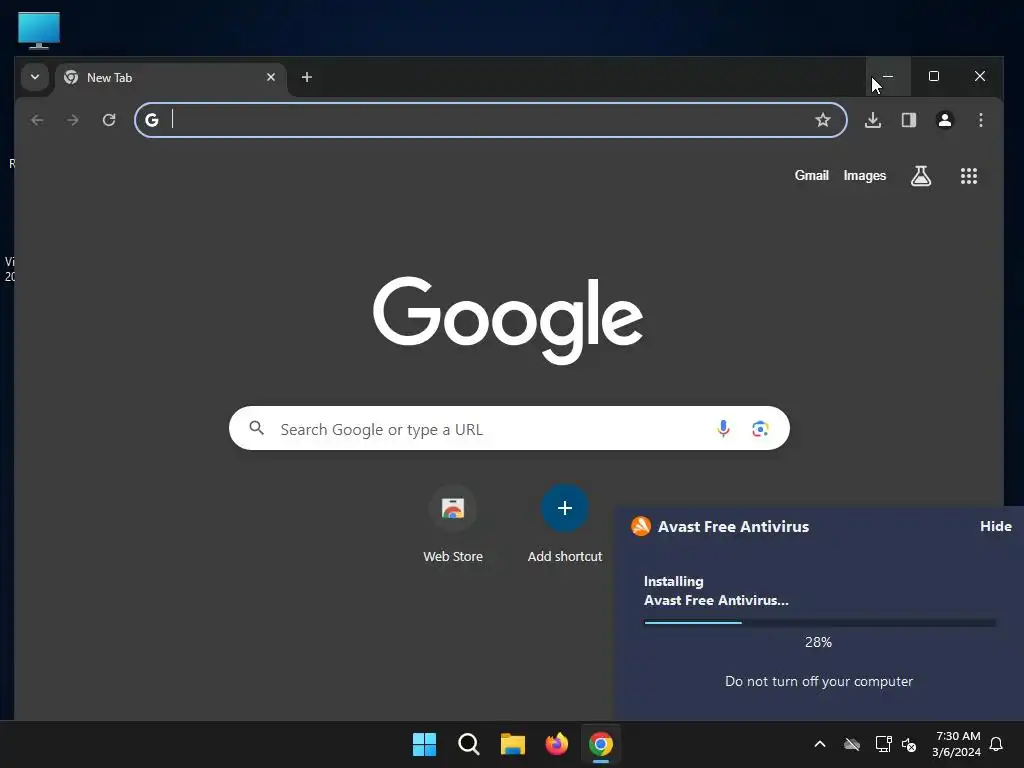Open the notifications bell icon
The image size is (1024, 768).
(x=997, y=744)
